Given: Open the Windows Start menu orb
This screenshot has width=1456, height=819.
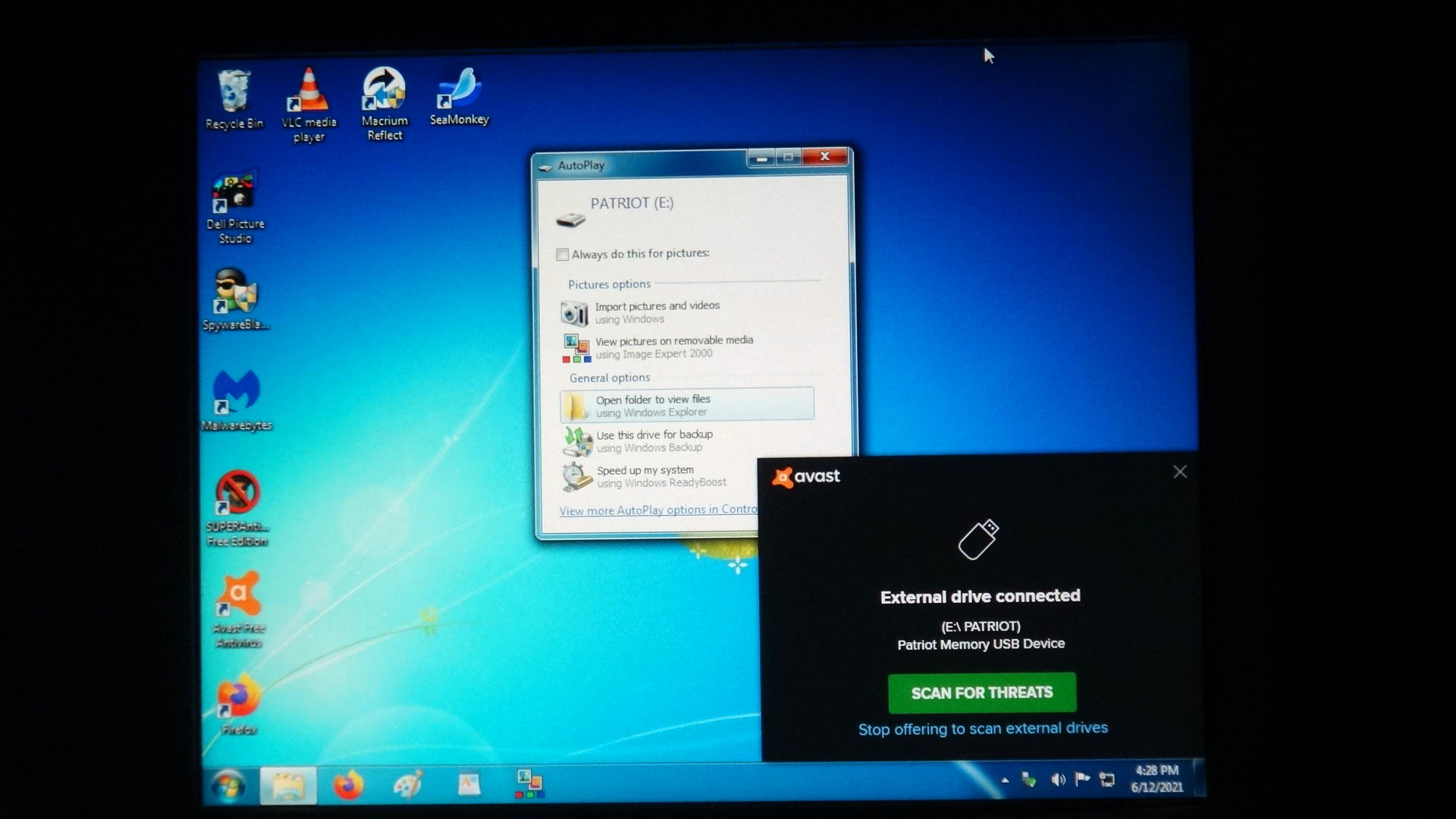Looking at the screenshot, I should click(x=227, y=785).
